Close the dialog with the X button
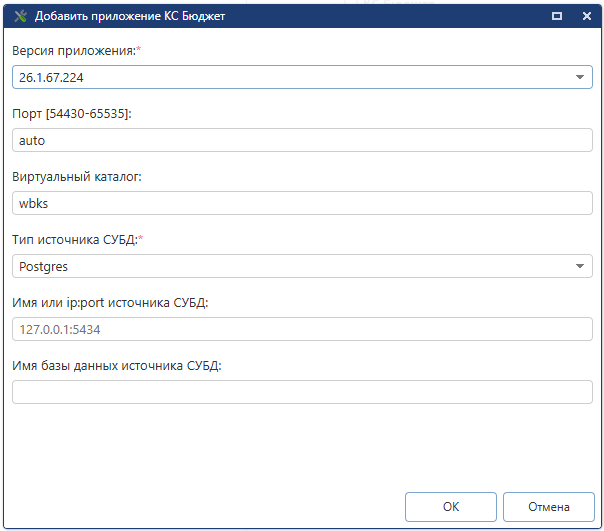Viewport: 604px width, 531px height. coord(587,16)
